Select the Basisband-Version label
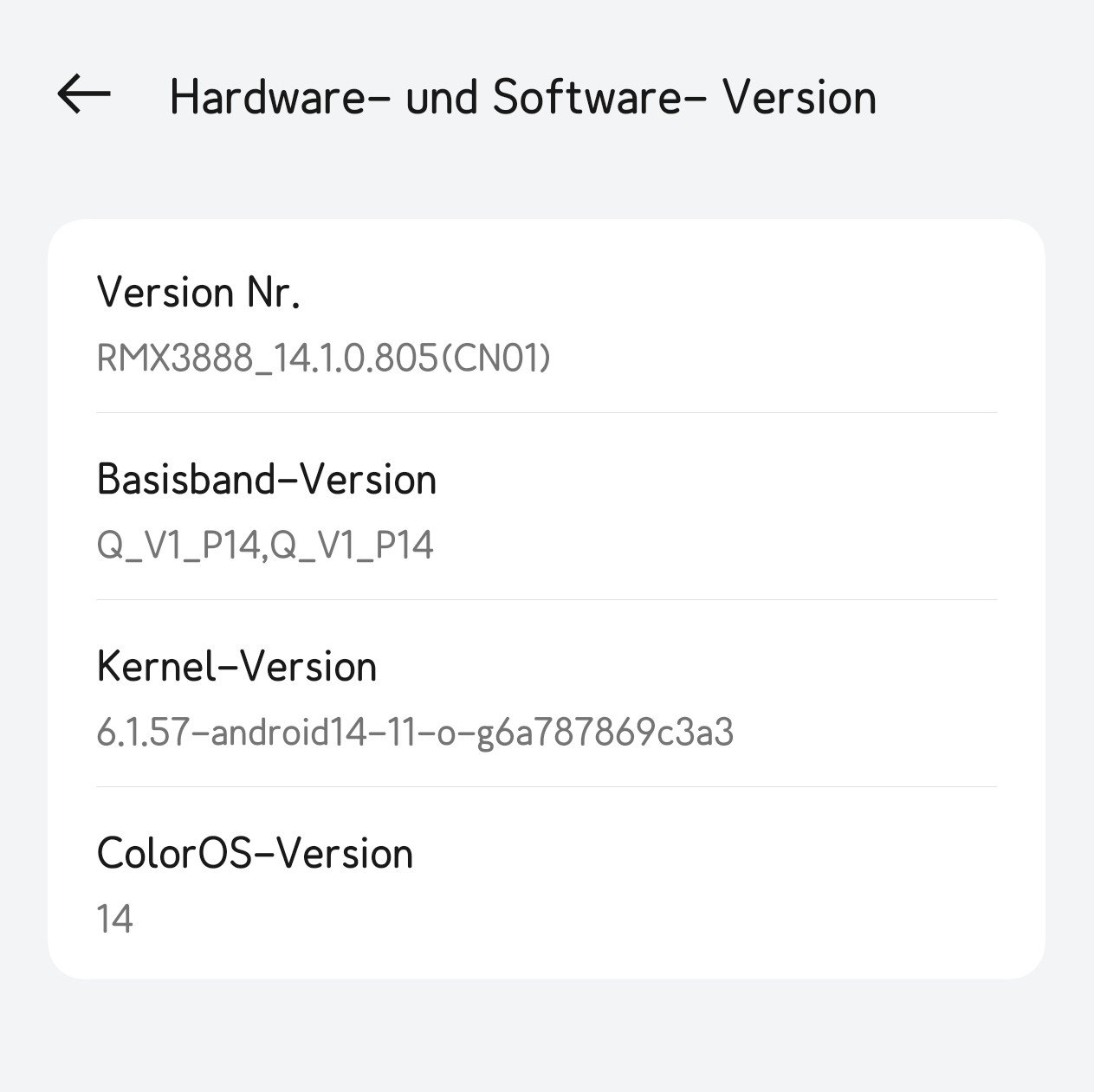This screenshot has width=1094, height=1092. [x=267, y=479]
